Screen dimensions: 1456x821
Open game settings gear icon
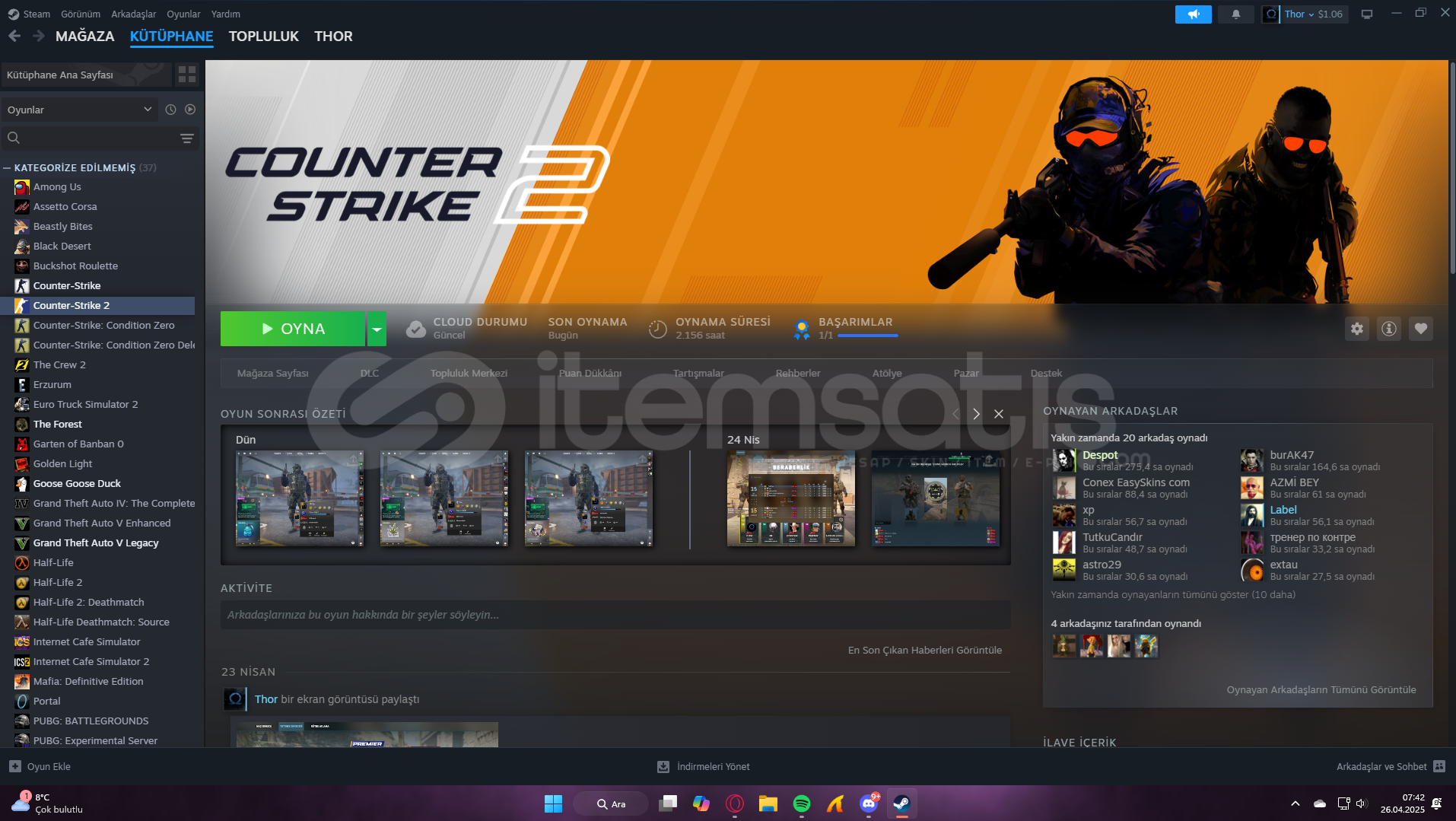coord(1357,329)
